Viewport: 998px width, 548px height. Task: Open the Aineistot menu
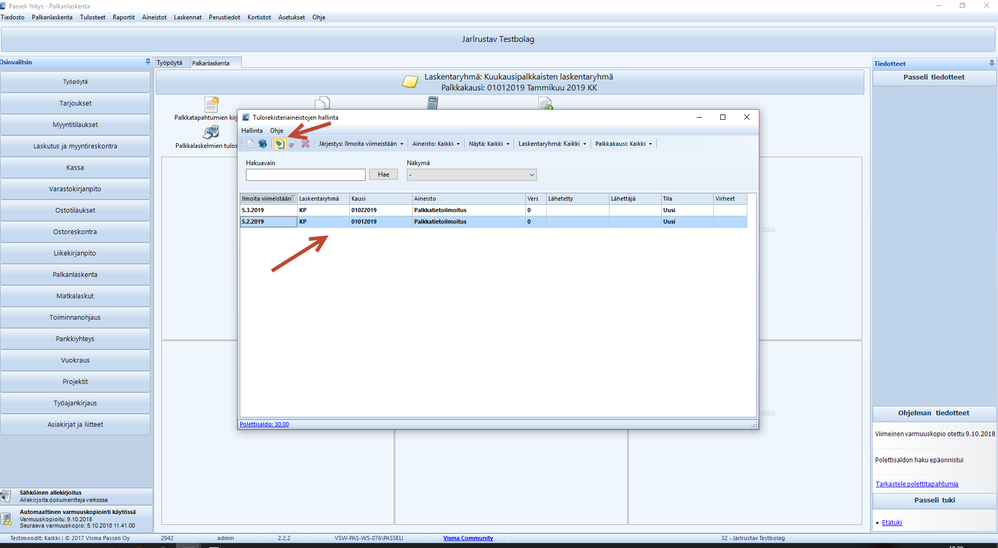pyautogui.click(x=154, y=17)
